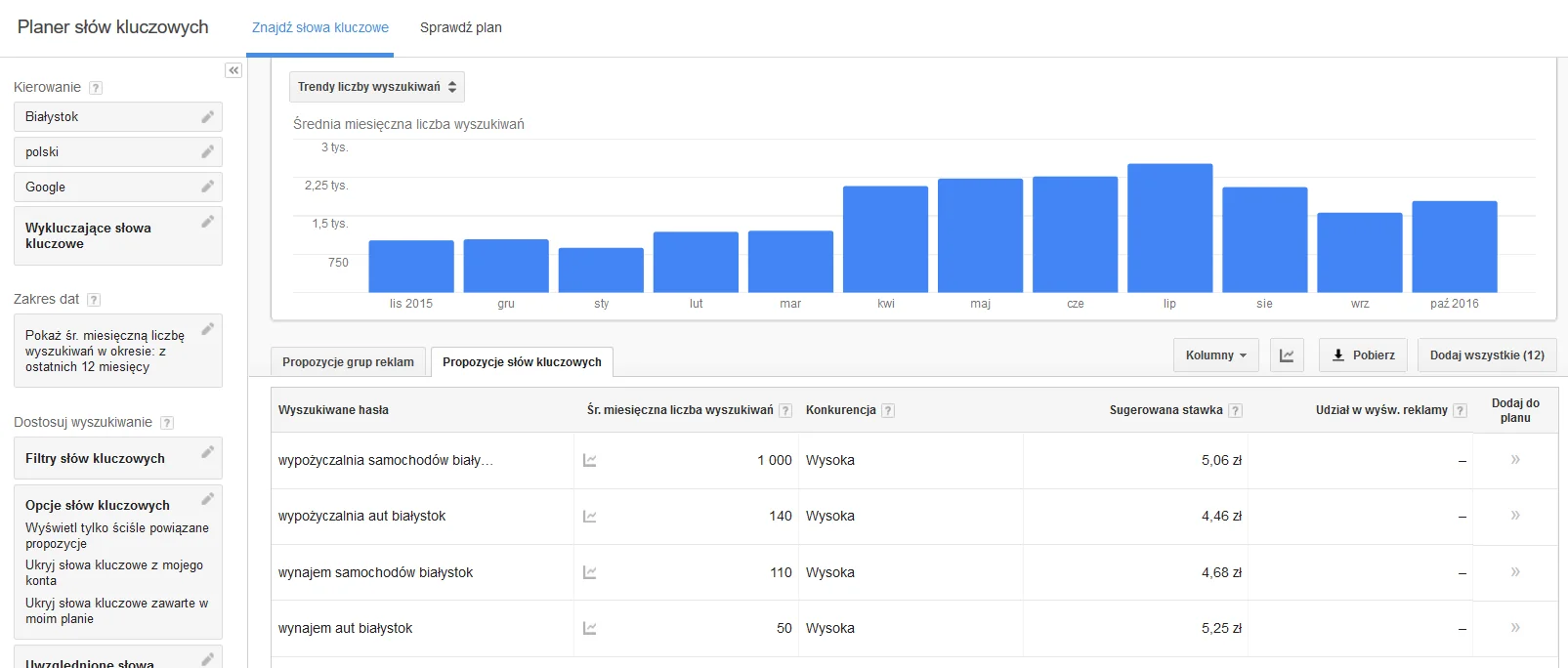Click the Pobierz download button
Screen dimensions: 1568x668
(1364, 355)
